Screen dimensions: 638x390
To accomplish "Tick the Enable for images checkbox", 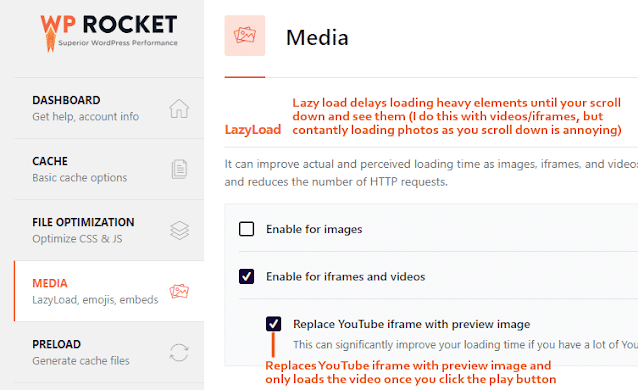I will (247, 229).
